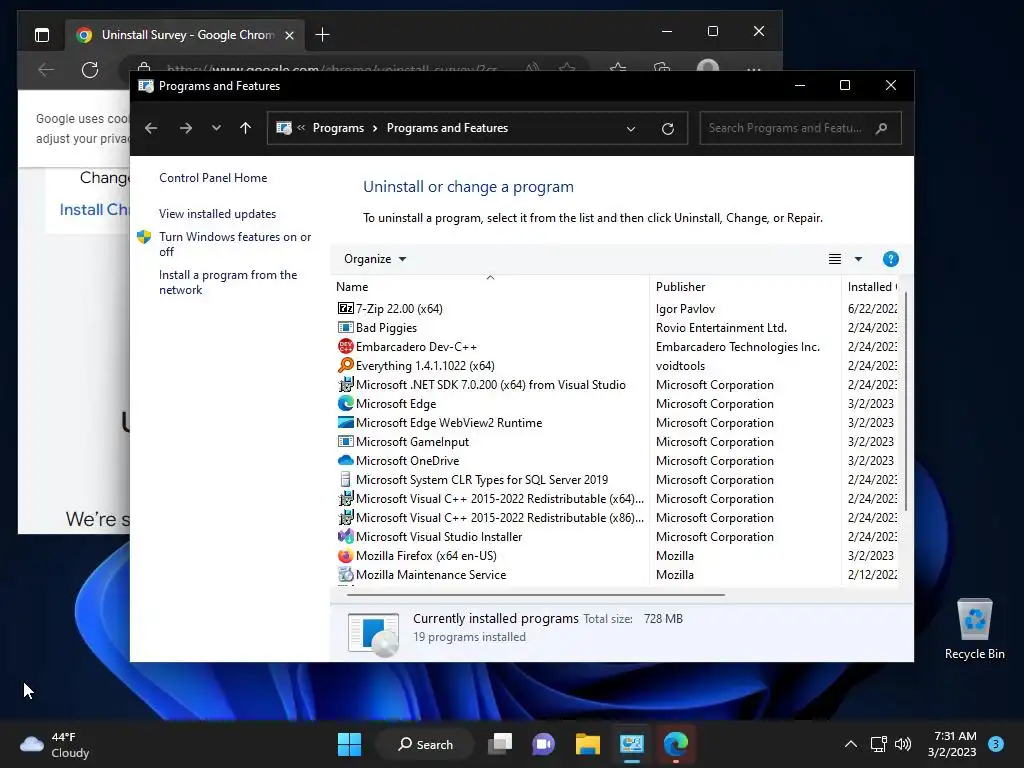Open Task View from the taskbar
The height and width of the screenshot is (768, 1024).
point(500,744)
